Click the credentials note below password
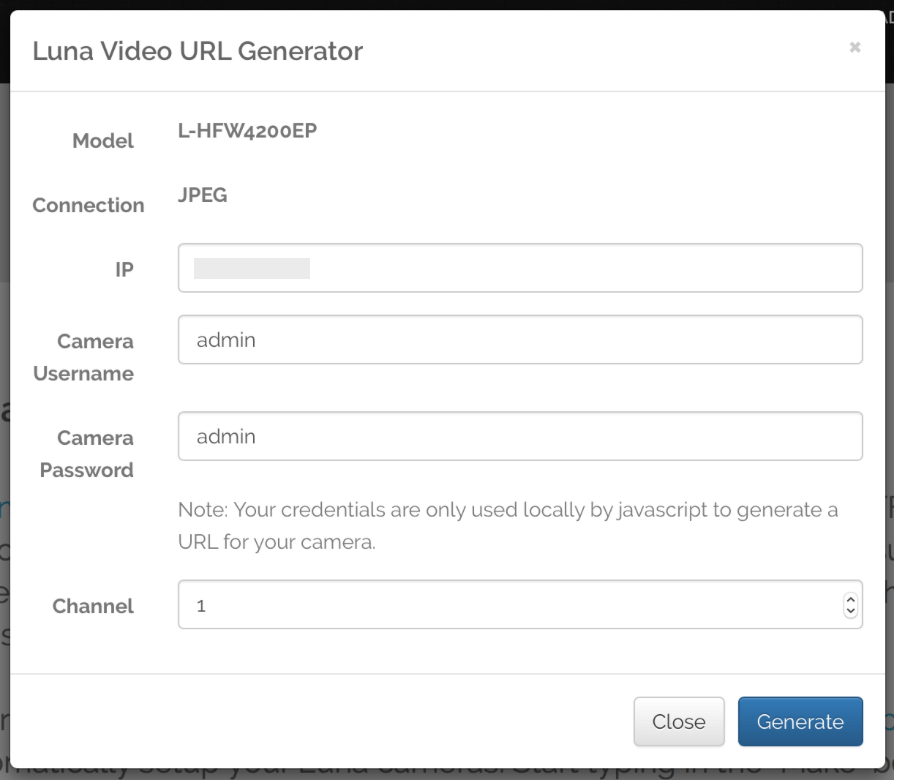This screenshot has width=898, height=780. point(508,525)
